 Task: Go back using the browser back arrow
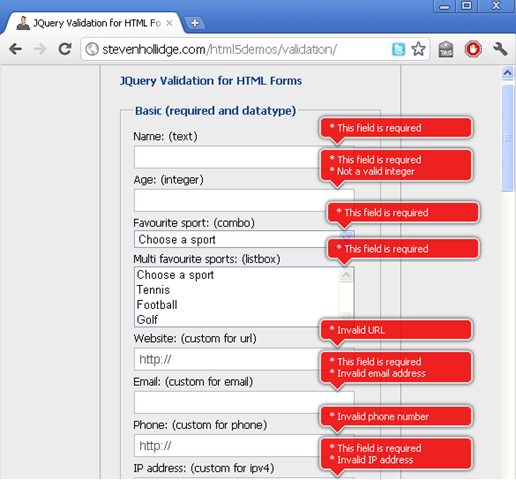coord(15,49)
